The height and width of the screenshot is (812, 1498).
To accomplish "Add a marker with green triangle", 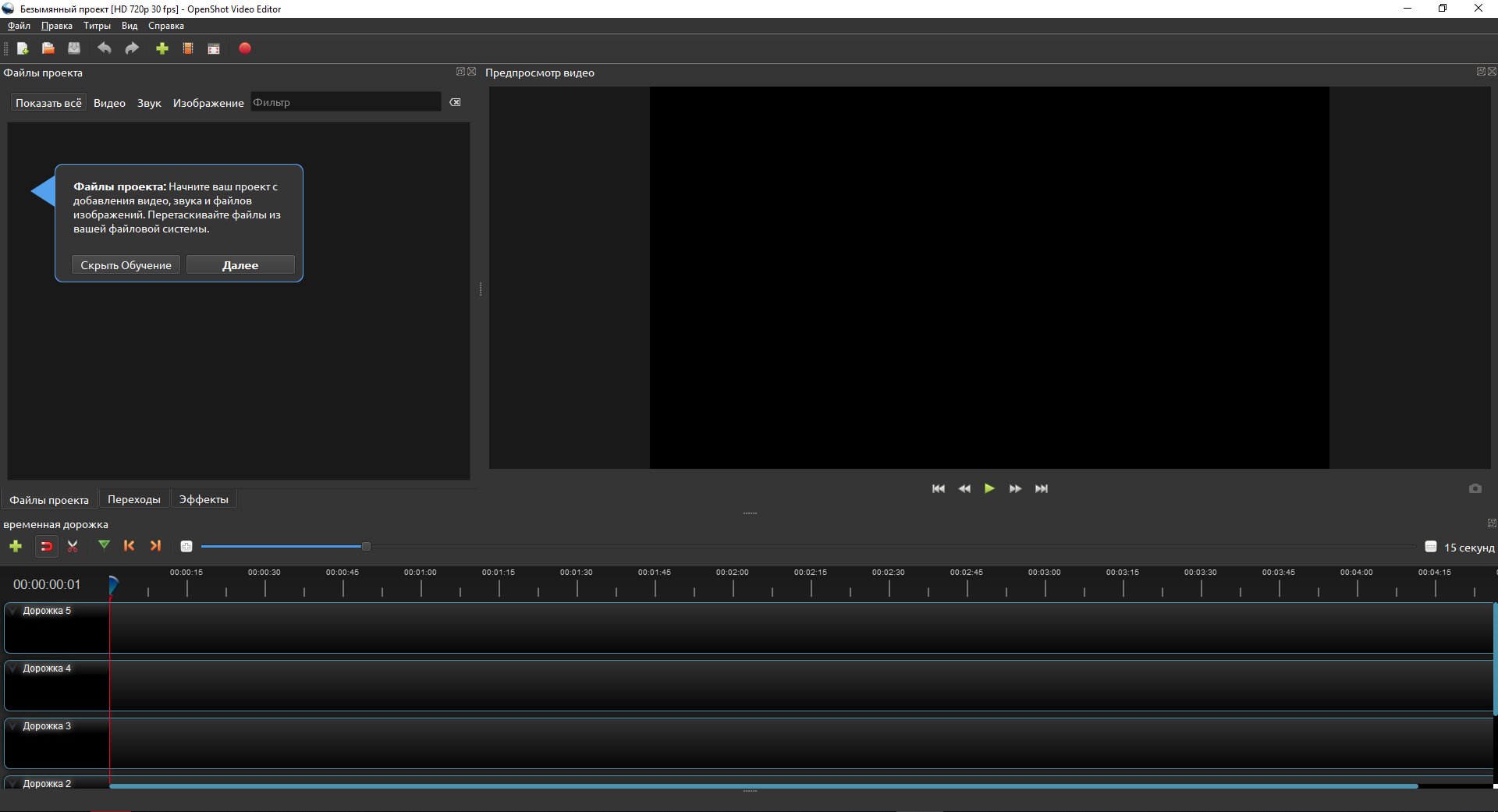I will point(104,545).
